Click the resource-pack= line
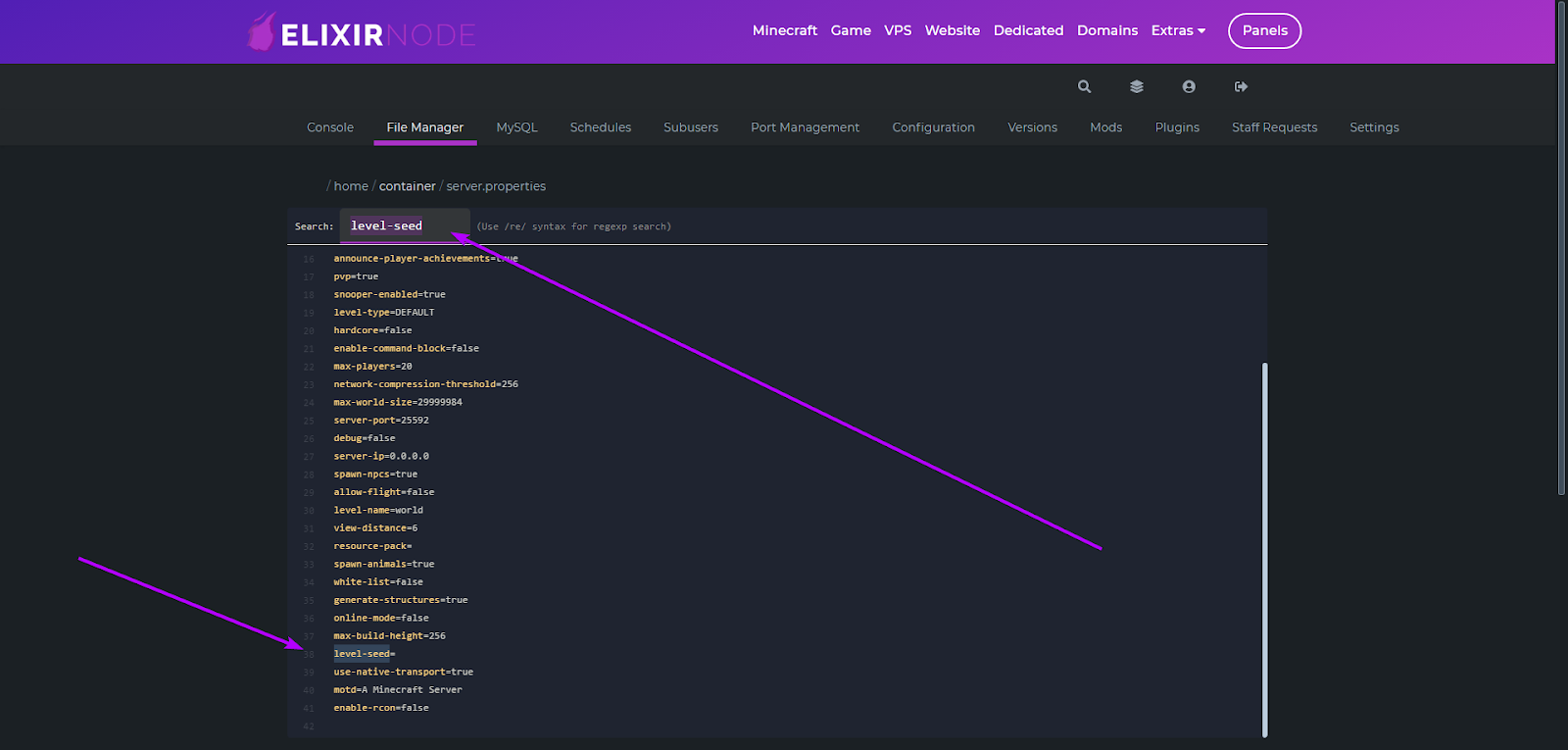Screen dimensions: 1568x750 372,546
